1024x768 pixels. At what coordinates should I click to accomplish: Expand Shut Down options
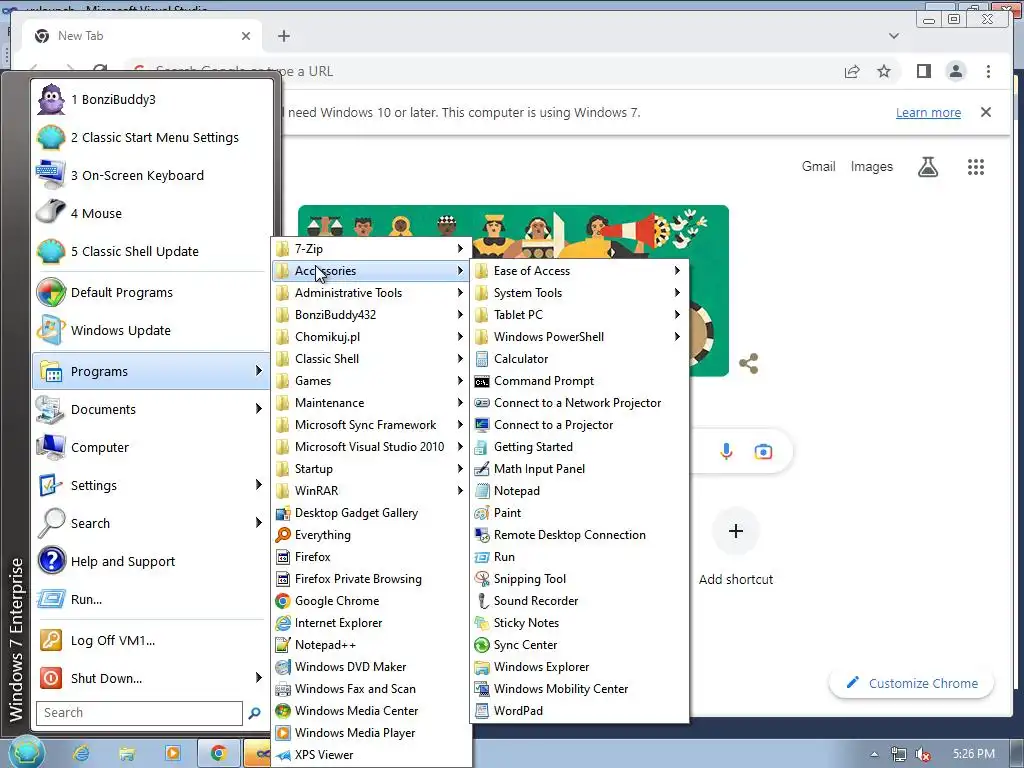[x=150, y=679]
